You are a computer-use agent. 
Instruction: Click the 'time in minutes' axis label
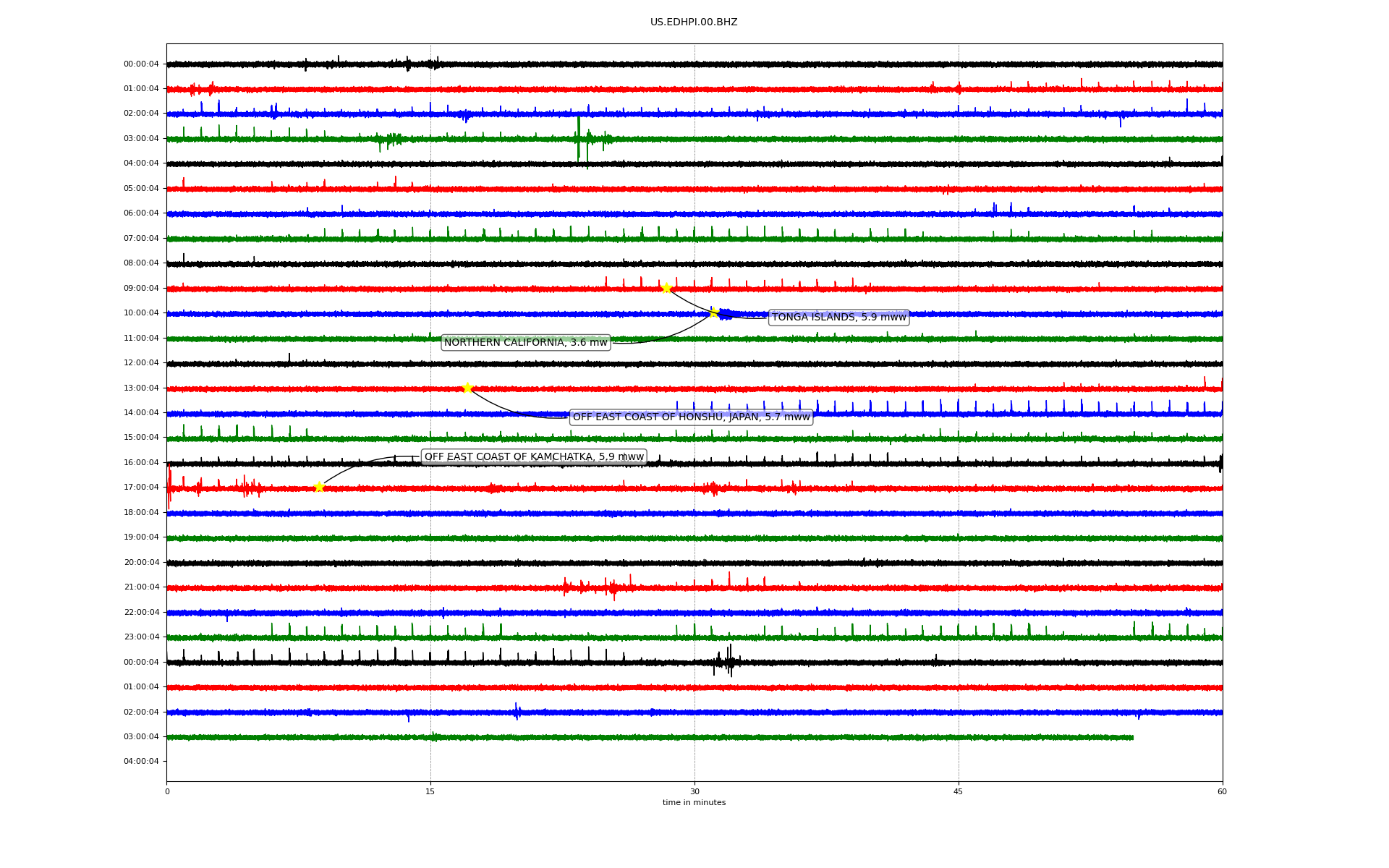694,803
